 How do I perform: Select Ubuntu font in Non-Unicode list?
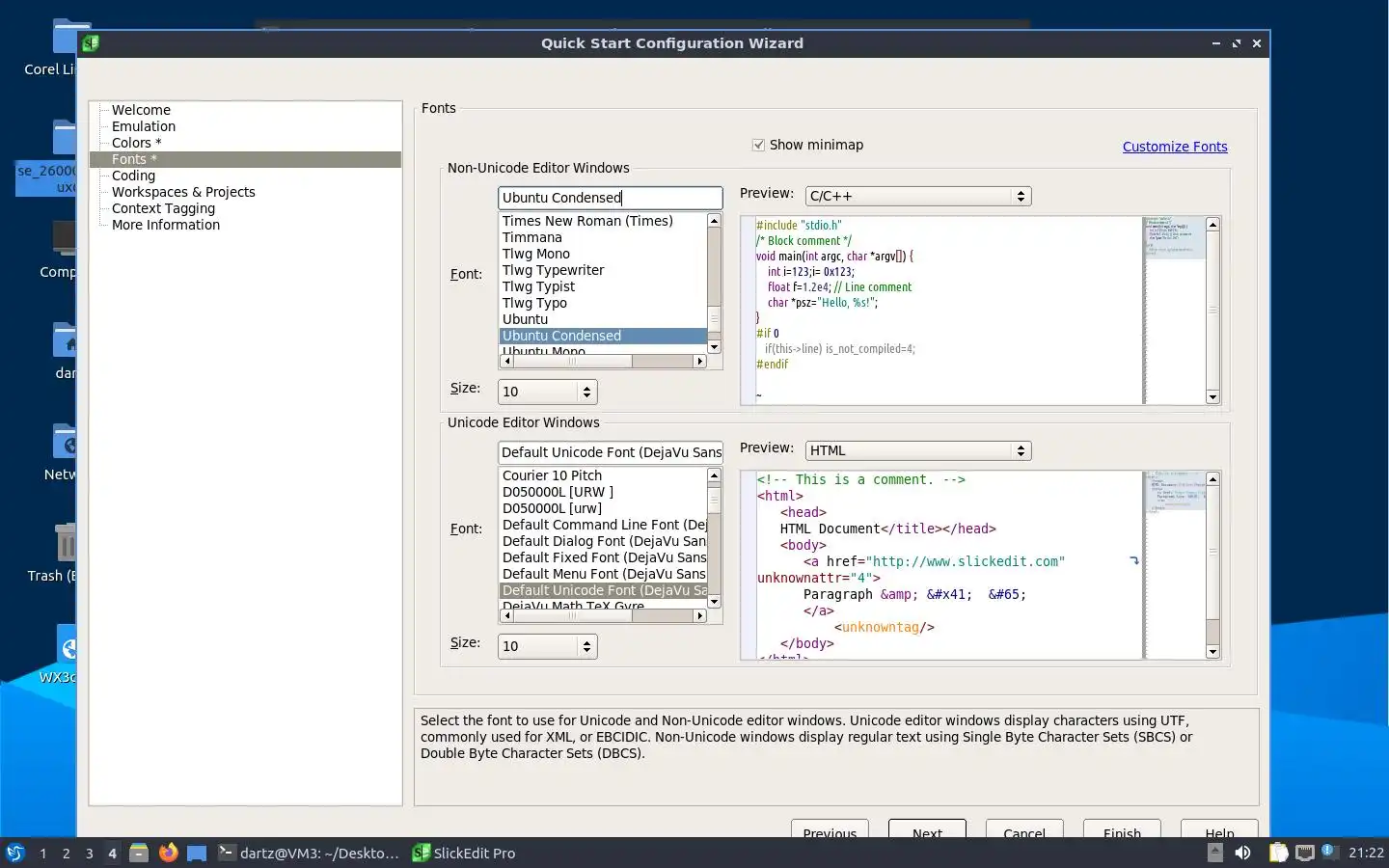coord(525,319)
